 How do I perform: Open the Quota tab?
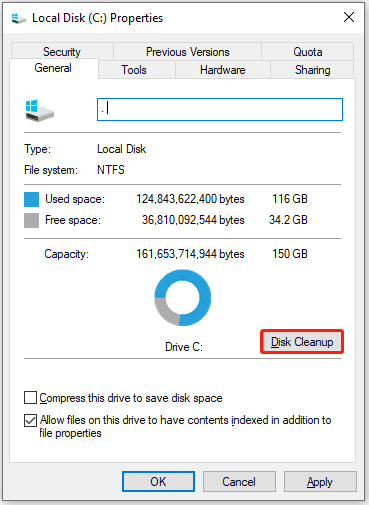pos(307,51)
